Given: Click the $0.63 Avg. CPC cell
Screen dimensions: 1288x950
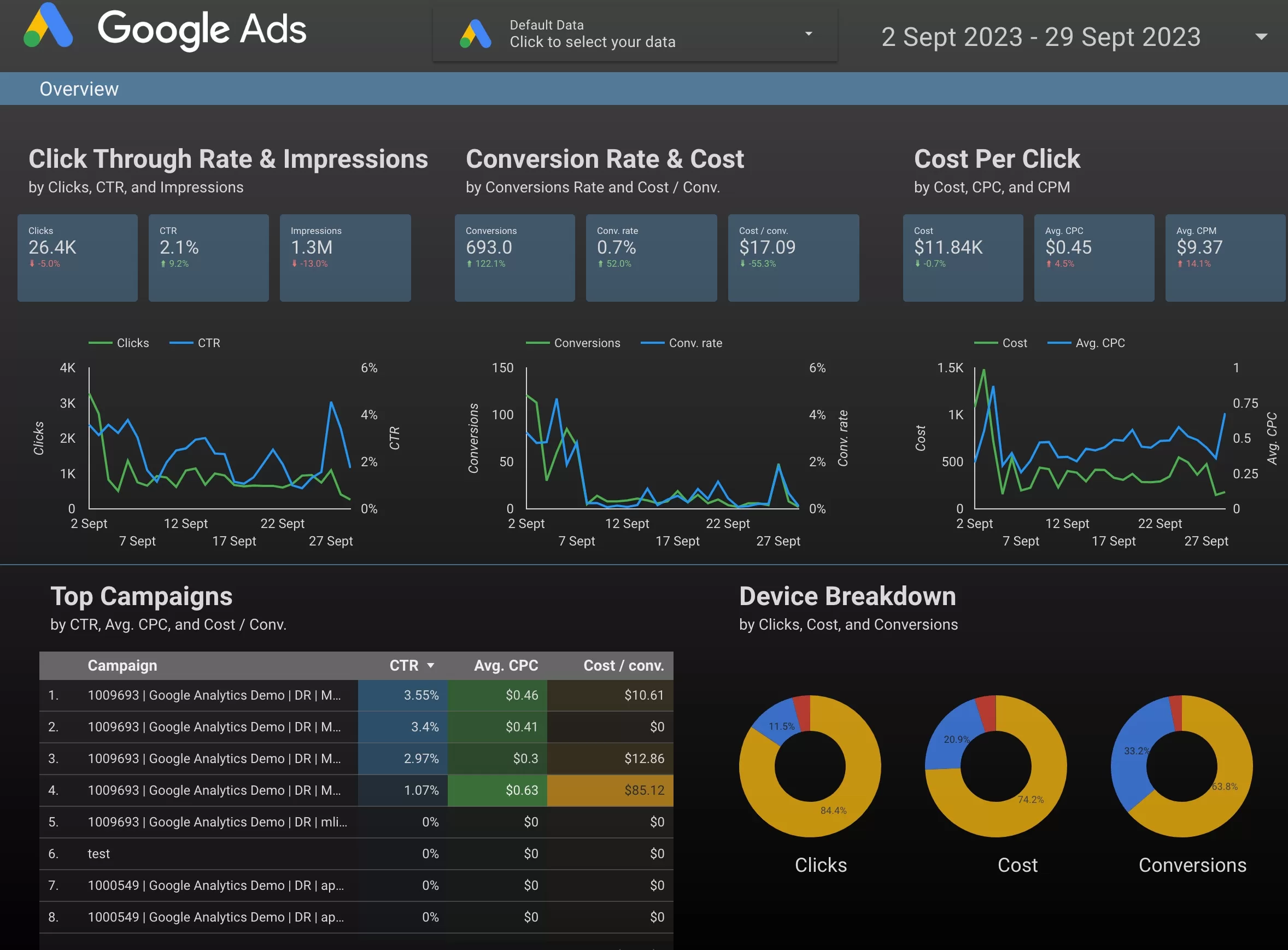Looking at the screenshot, I should 497,790.
